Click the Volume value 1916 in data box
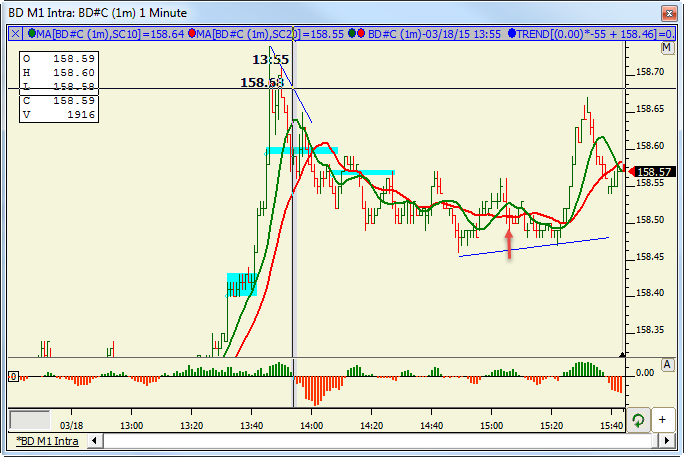684x457 pixels. (x=81, y=114)
